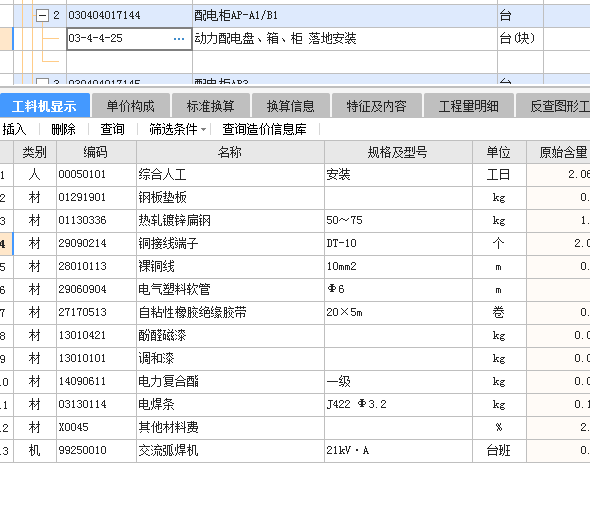Open the 工程量明细 tab
This screenshot has width=590, height=507.
click(468, 106)
